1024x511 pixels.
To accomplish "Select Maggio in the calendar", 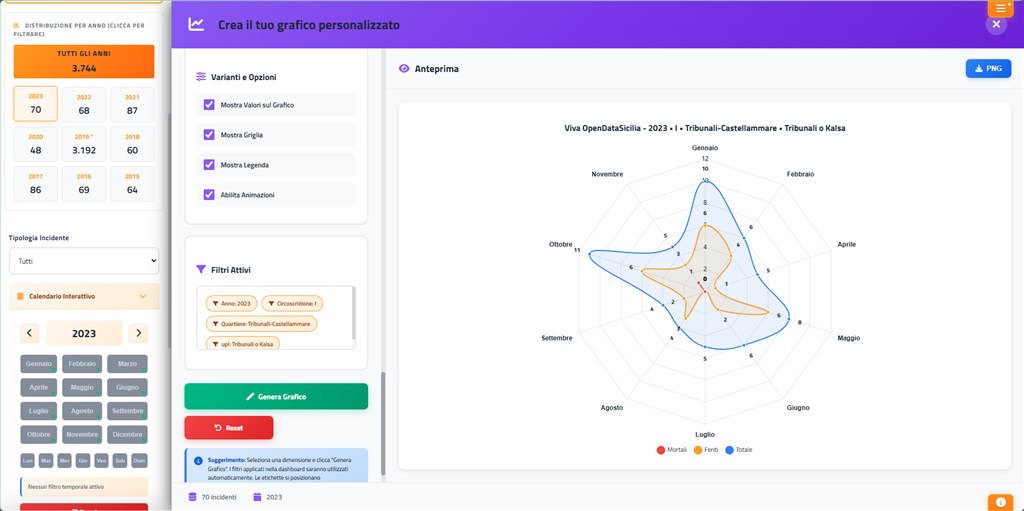I will (x=84, y=387).
